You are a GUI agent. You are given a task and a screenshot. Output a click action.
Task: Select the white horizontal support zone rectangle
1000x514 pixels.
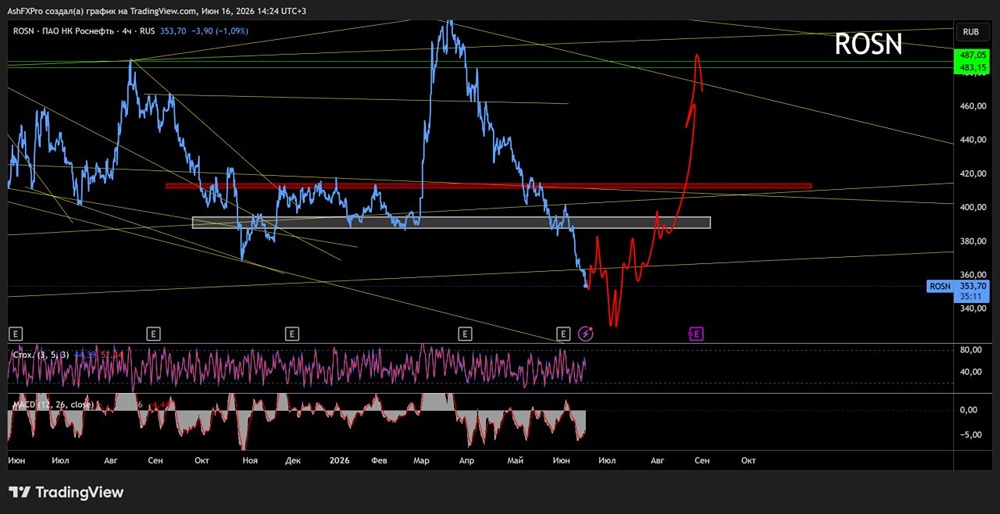tap(451, 223)
